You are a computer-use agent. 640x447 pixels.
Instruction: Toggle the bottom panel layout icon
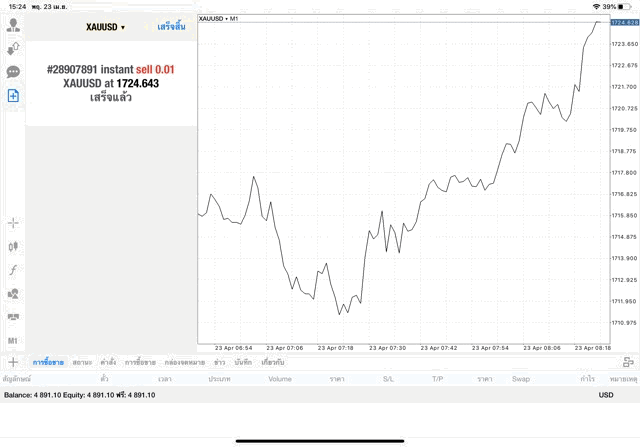[628, 362]
